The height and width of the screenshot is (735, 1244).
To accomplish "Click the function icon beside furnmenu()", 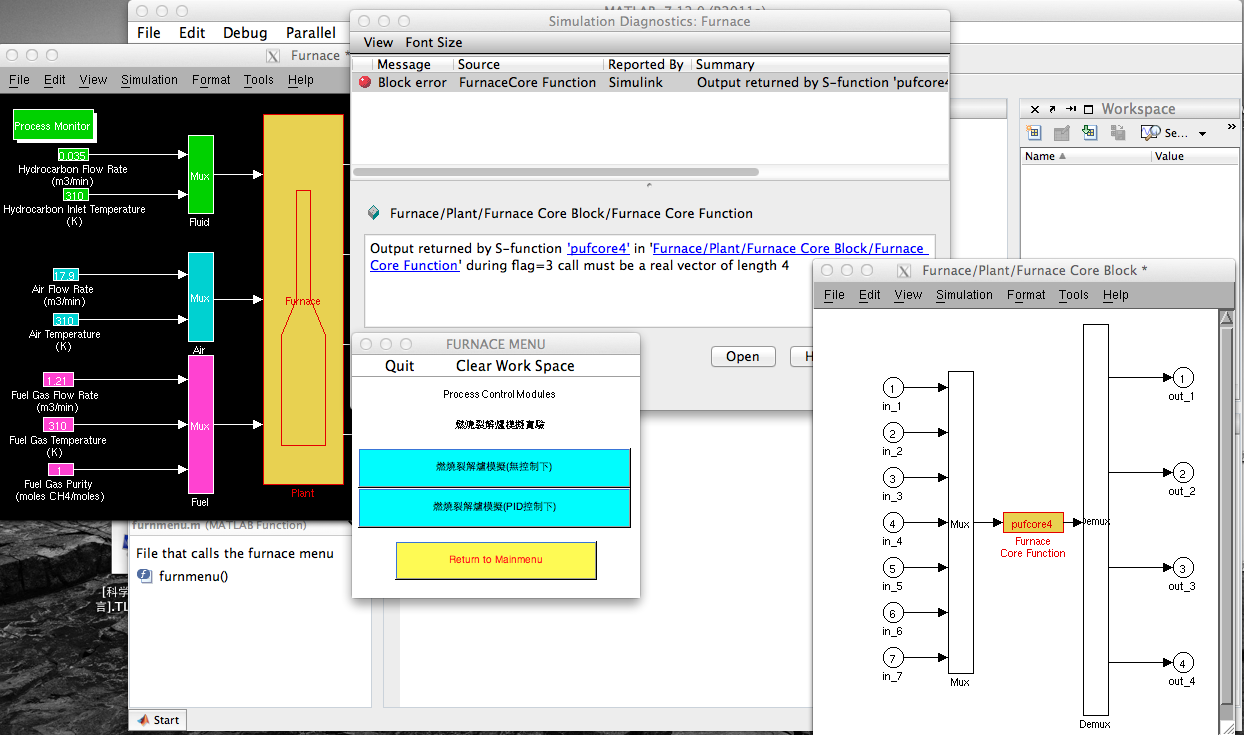I will click(x=145, y=576).
